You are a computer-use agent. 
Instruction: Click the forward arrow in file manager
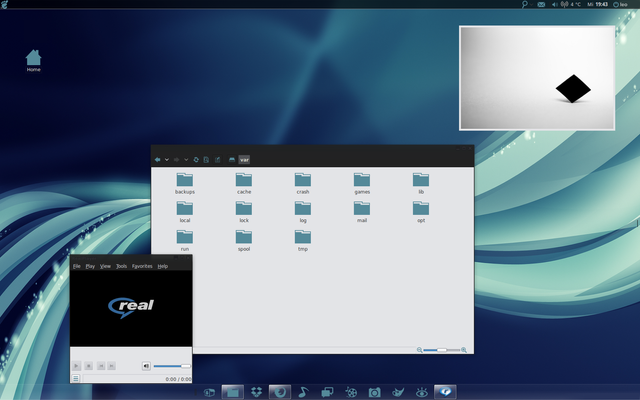pyautogui.click(x=176, y=160)
